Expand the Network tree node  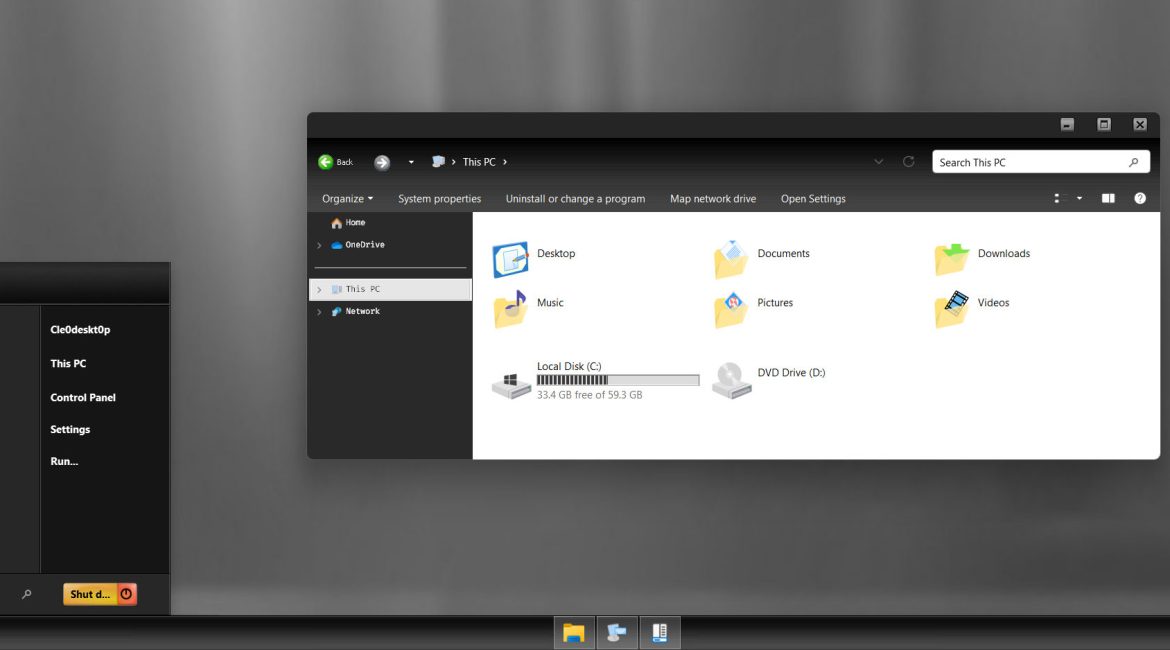point(319,312)
